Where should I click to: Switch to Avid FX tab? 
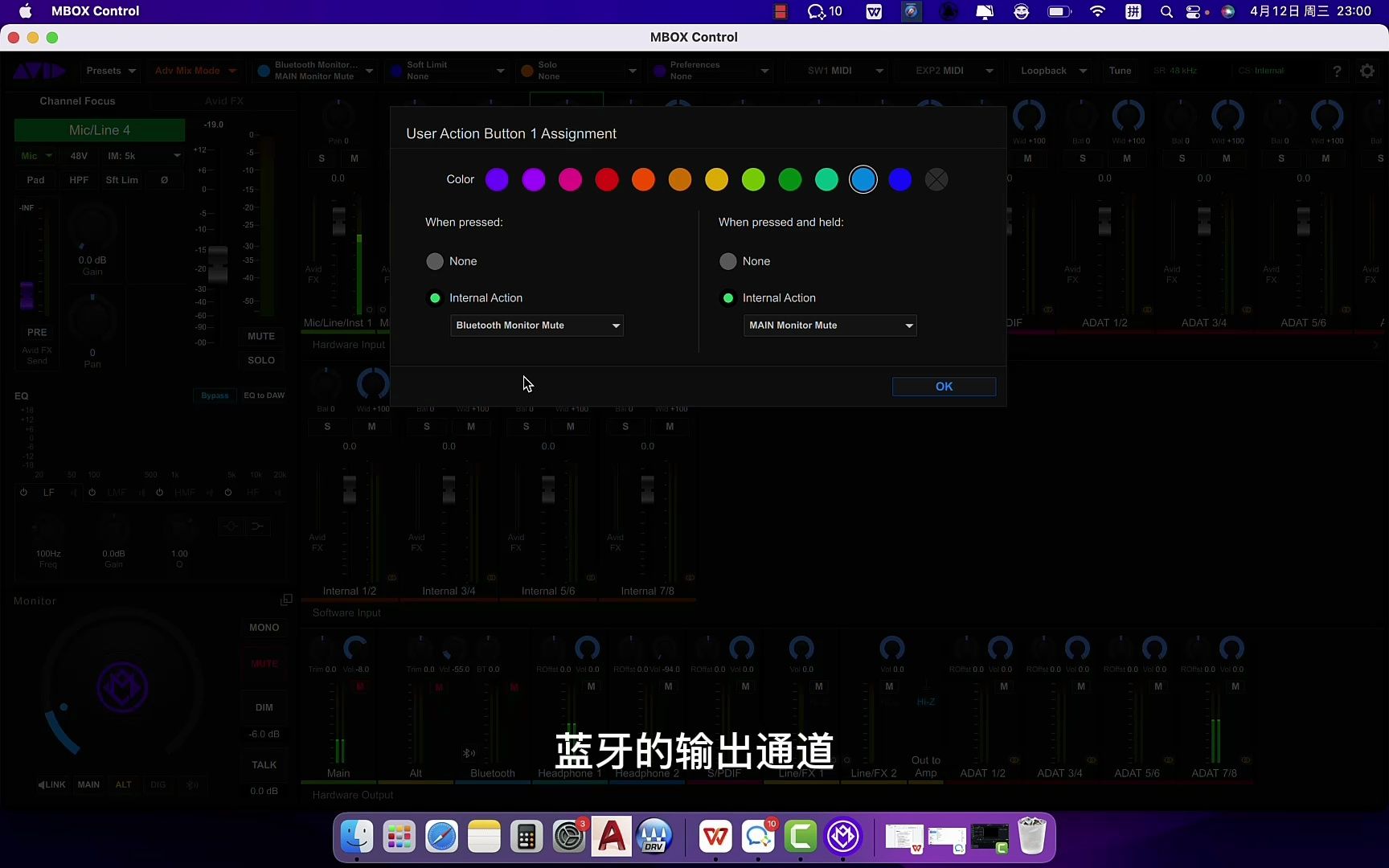223,101
